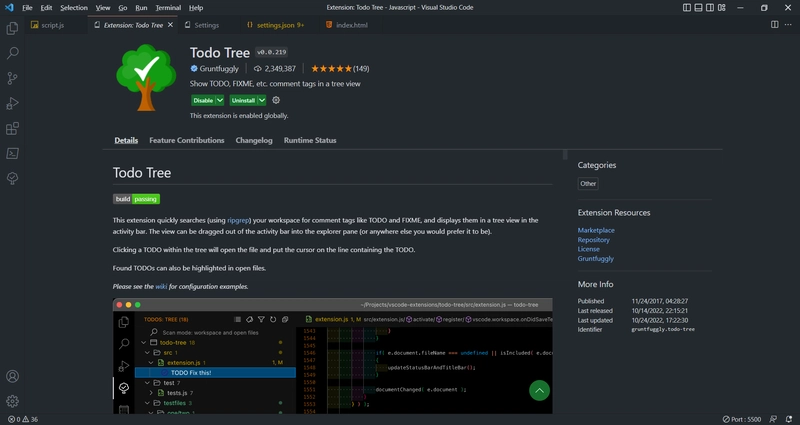Toggle the secondary side bar layout icon
The height and width of the screenshot is (425, 800).
click(710, 8)
